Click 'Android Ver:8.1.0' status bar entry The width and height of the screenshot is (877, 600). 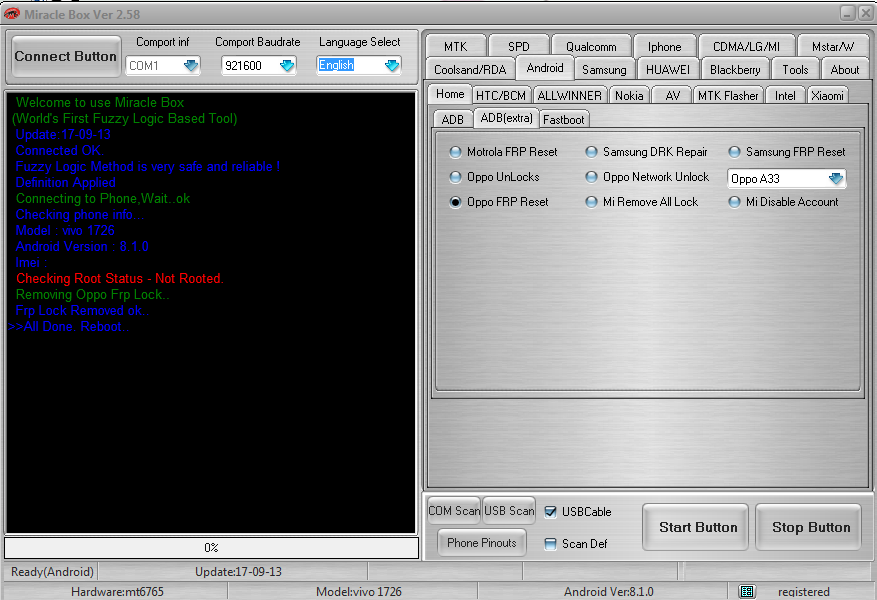coord(608,592)
